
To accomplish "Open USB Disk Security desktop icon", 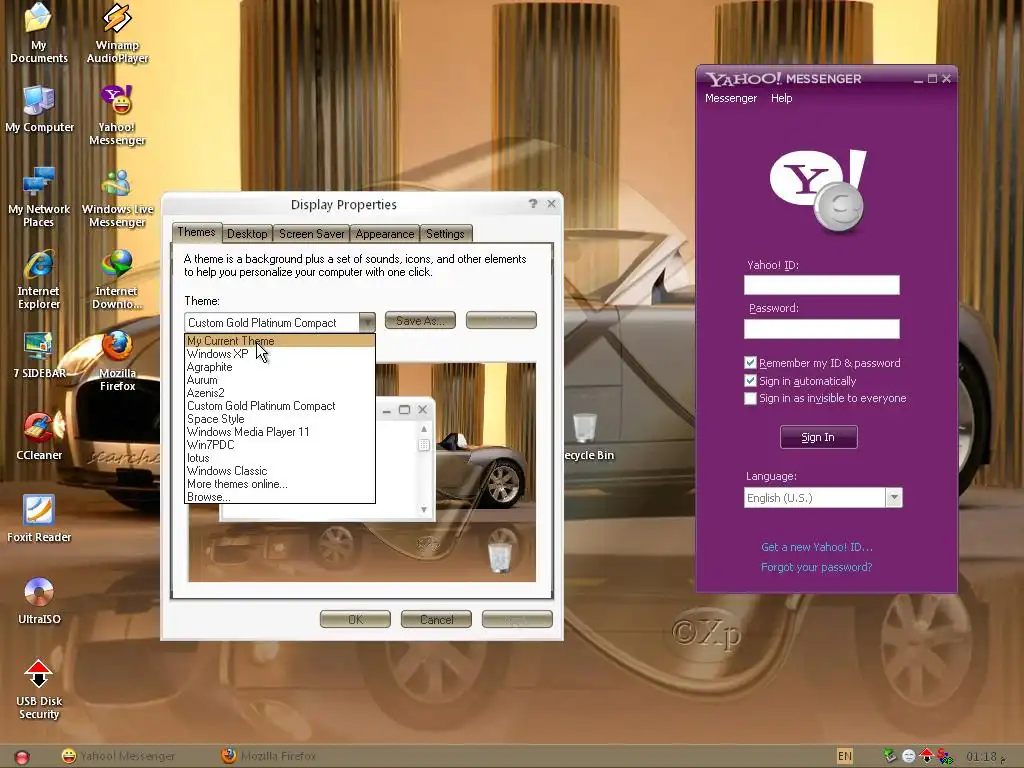I will [39, 690].
